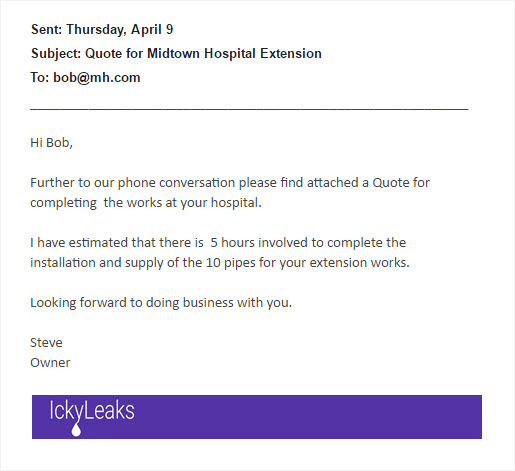The height and width of the screenshot is (471, 515).
Task: Click the Sent: Thursday, April 9 line
Action: 102,30
